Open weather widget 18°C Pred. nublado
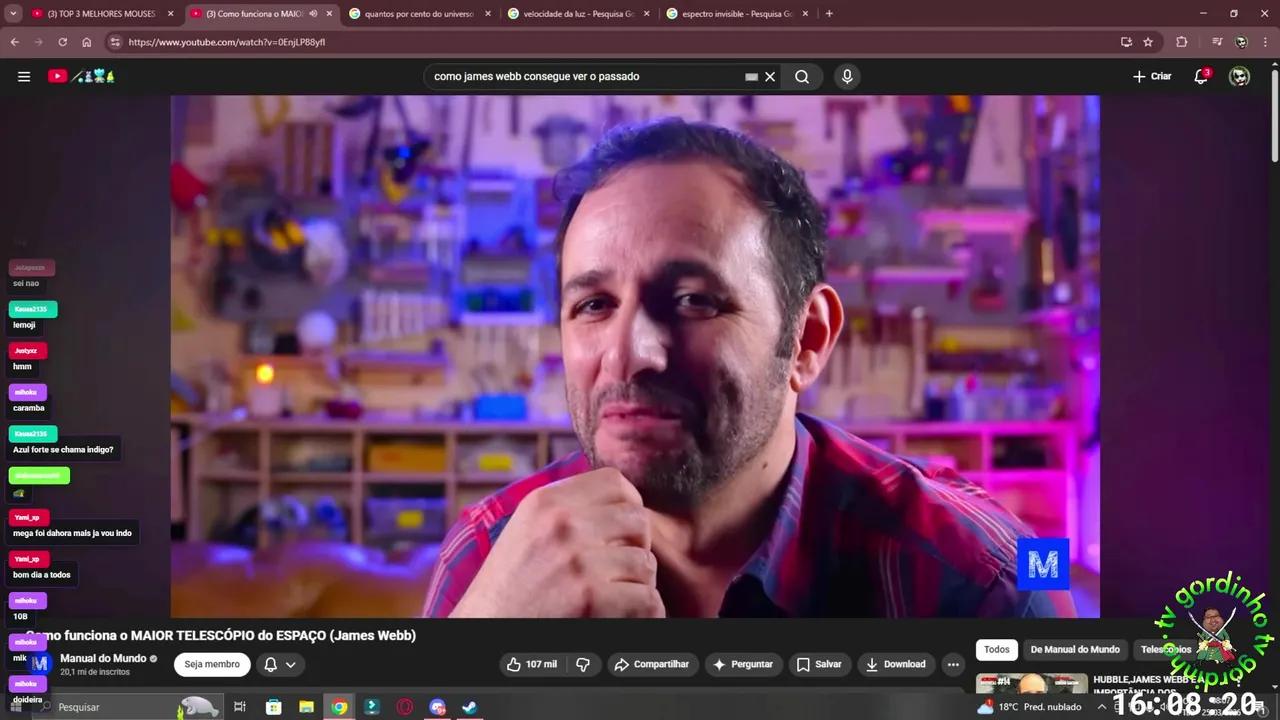The height and width of the screenshot is (720, 1280). pos(1029,707)
